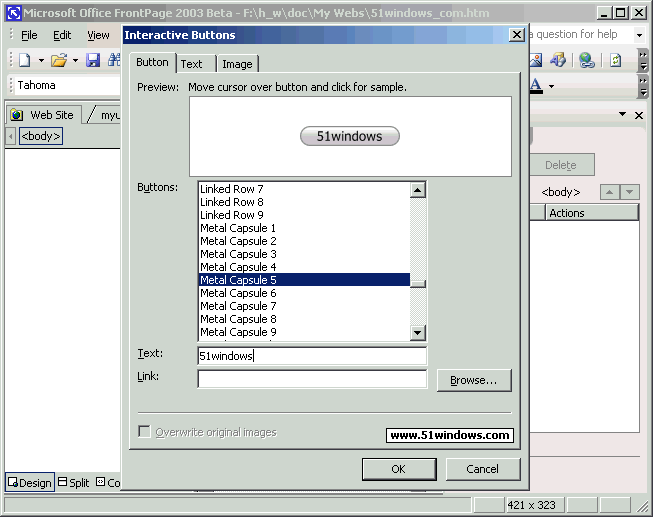The image size is (653, 517).
Task: Click into the Link input field
Action: point(311,379)
